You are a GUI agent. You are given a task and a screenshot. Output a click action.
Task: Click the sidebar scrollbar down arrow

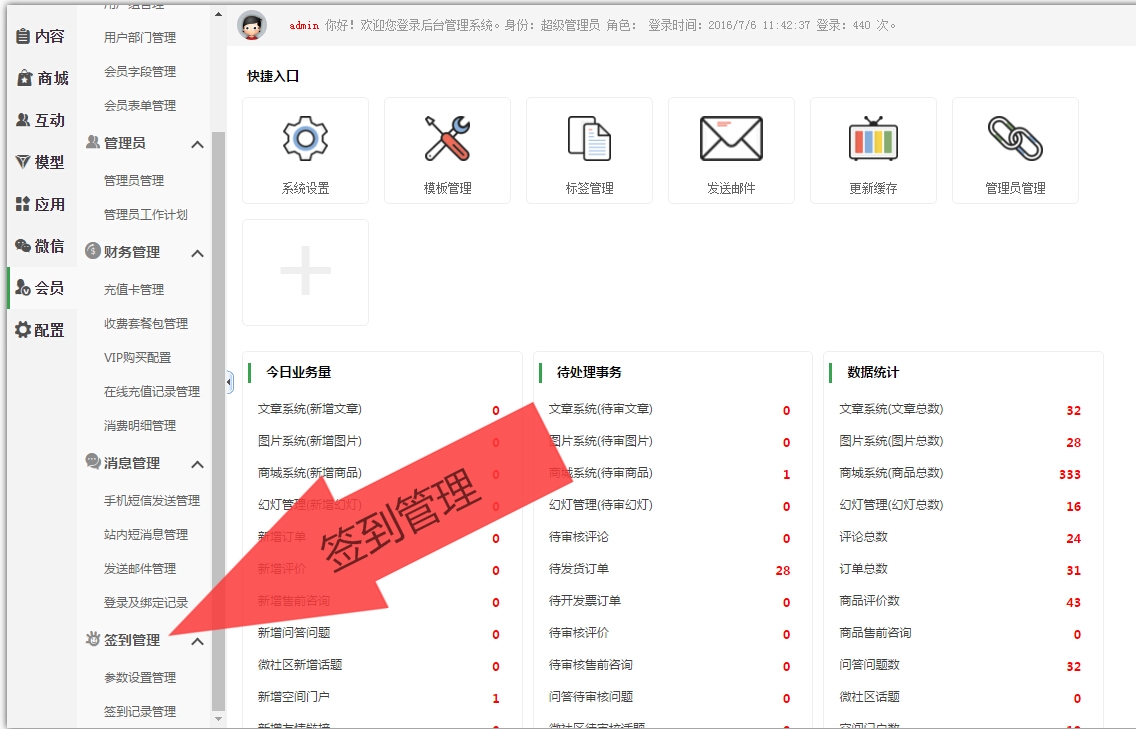pyautogui.click(x=219, y=719)
